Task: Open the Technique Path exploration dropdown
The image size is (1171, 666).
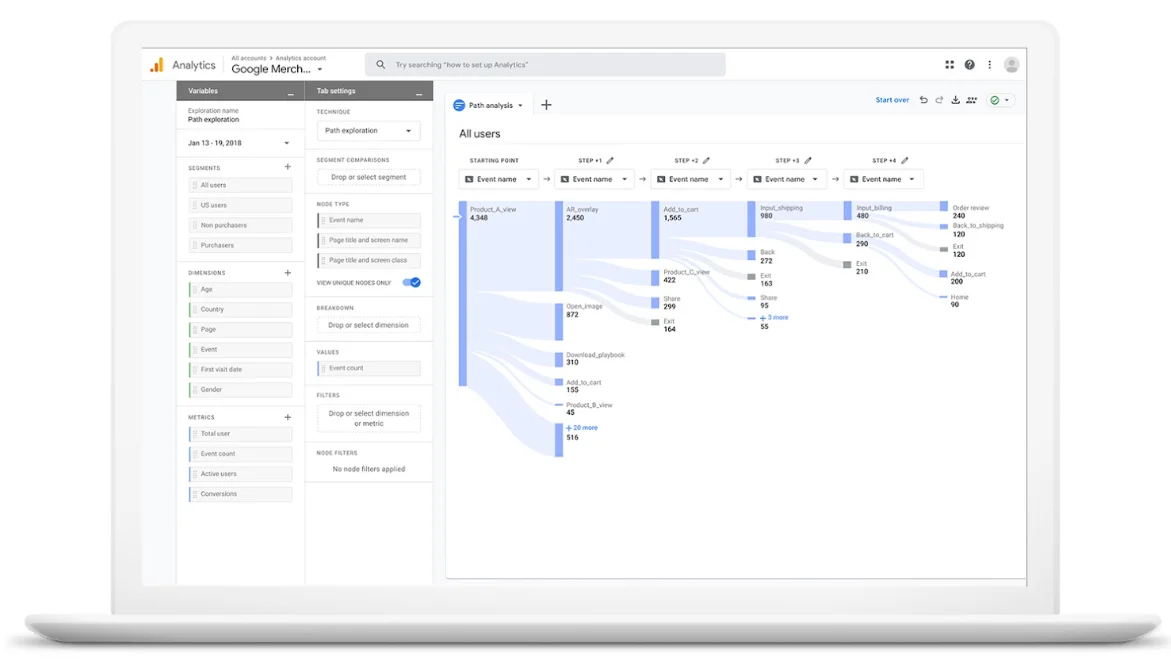Action: (x=368, y=131)
